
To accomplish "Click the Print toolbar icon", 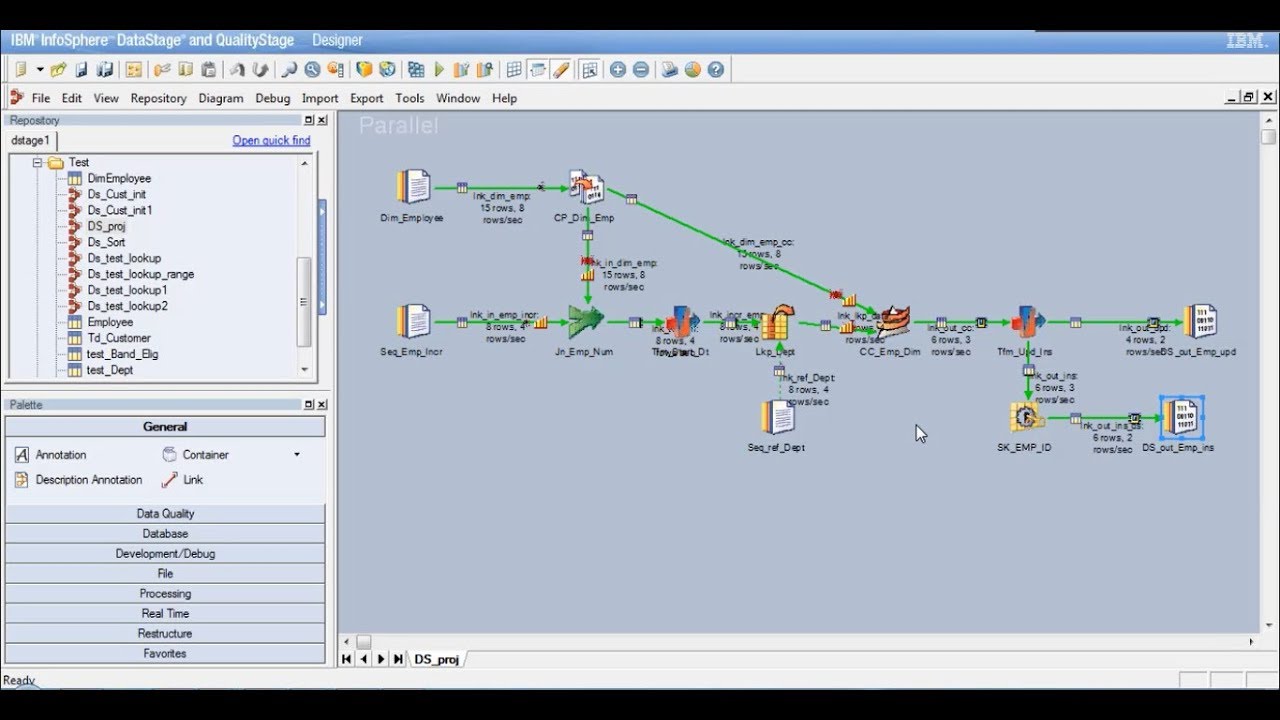I will click(x=669, y=70).
